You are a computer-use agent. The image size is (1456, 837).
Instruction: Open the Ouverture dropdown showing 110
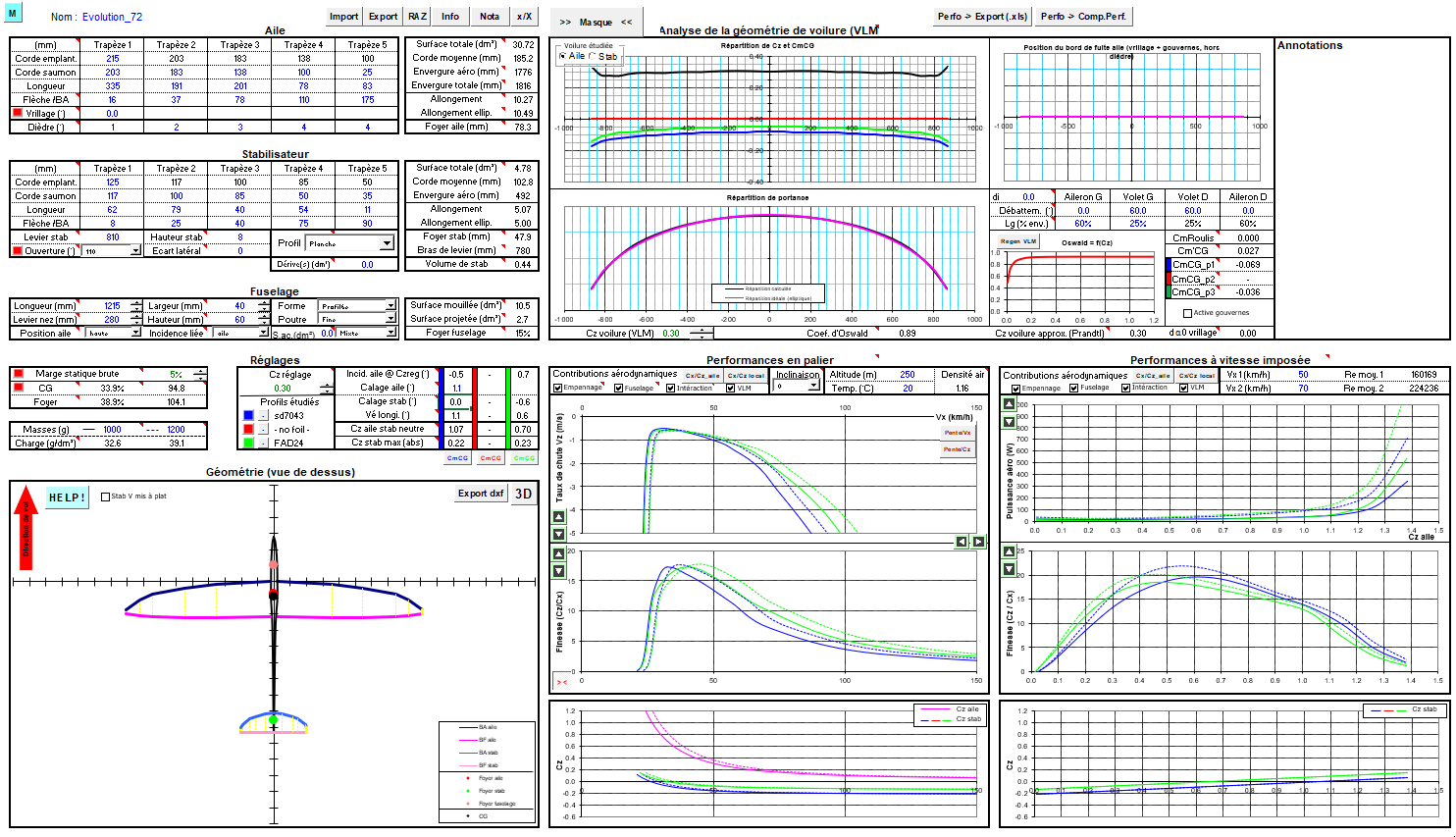(x=112, y=251)
